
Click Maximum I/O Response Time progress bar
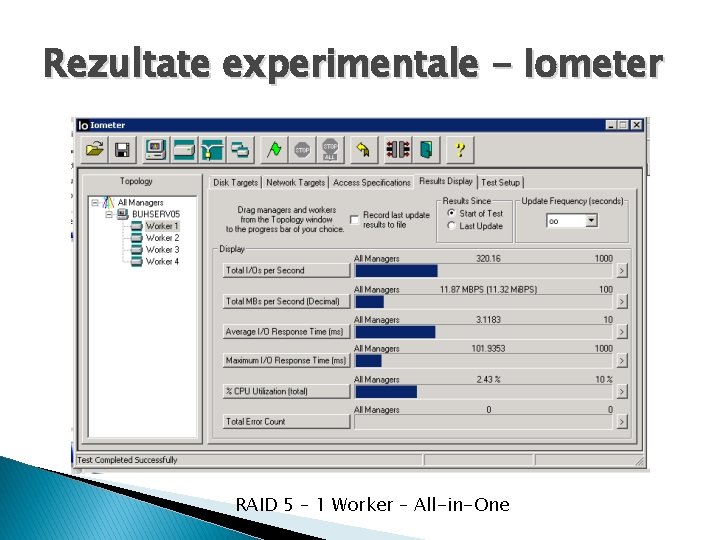click(x=484, y=361)
